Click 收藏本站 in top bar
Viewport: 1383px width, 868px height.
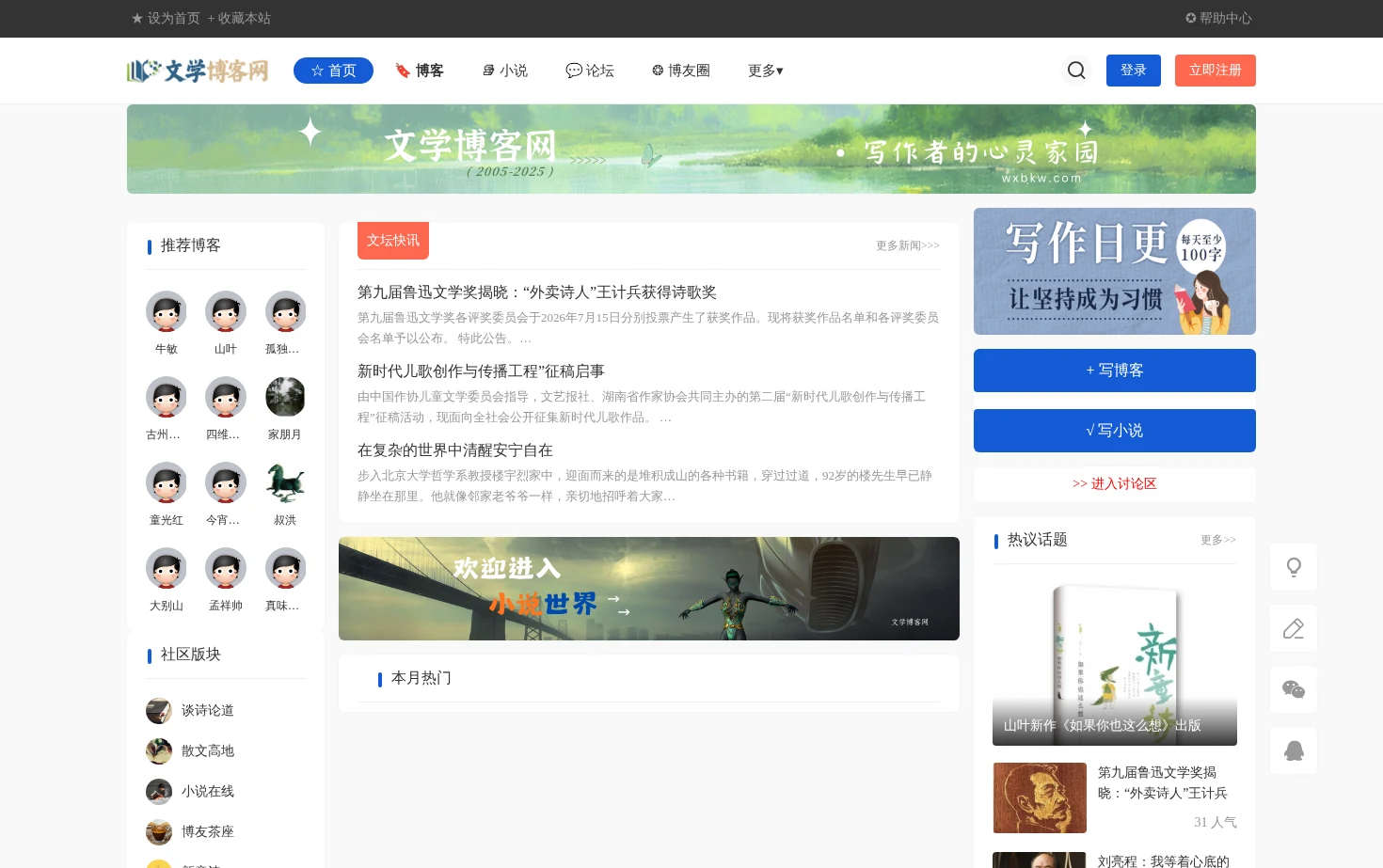(239, 18)
